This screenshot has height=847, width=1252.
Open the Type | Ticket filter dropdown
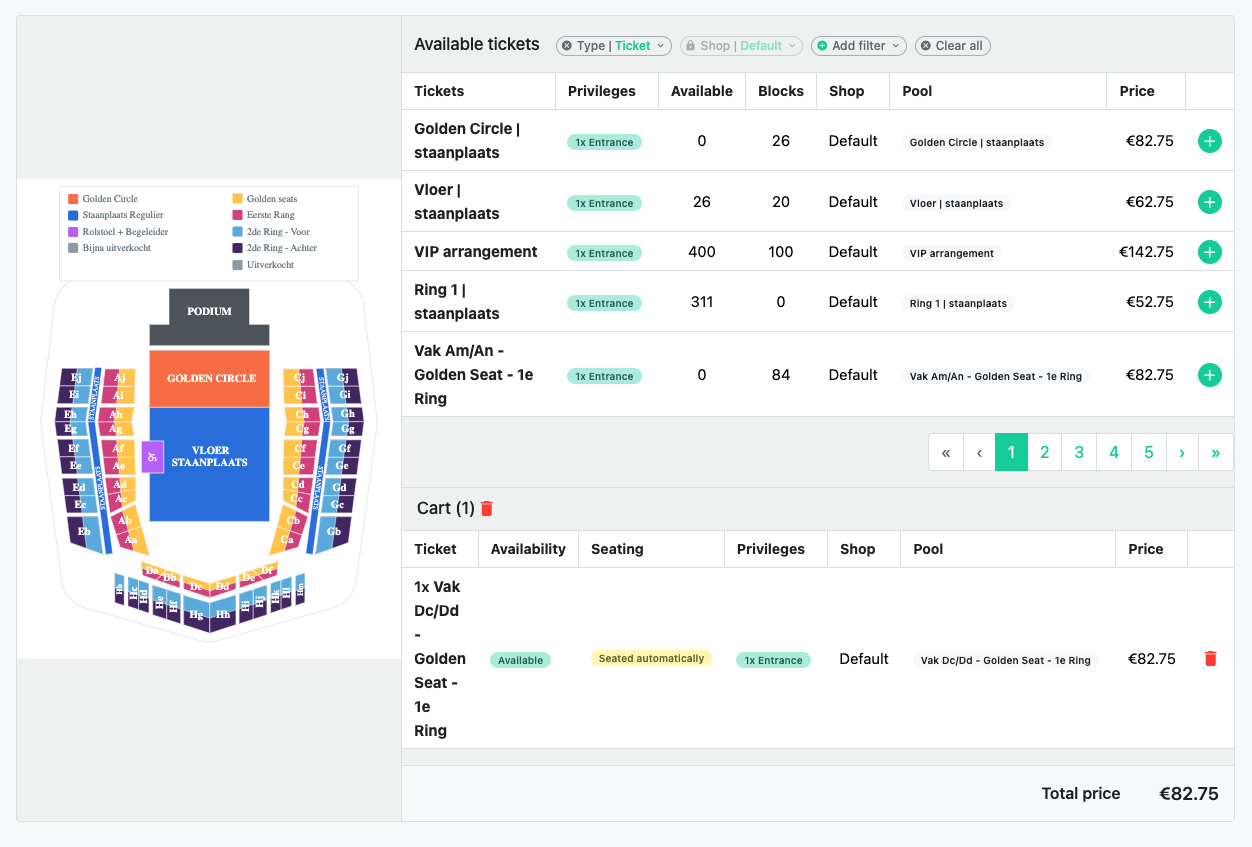pyautogui.click(x=613, y=46)
